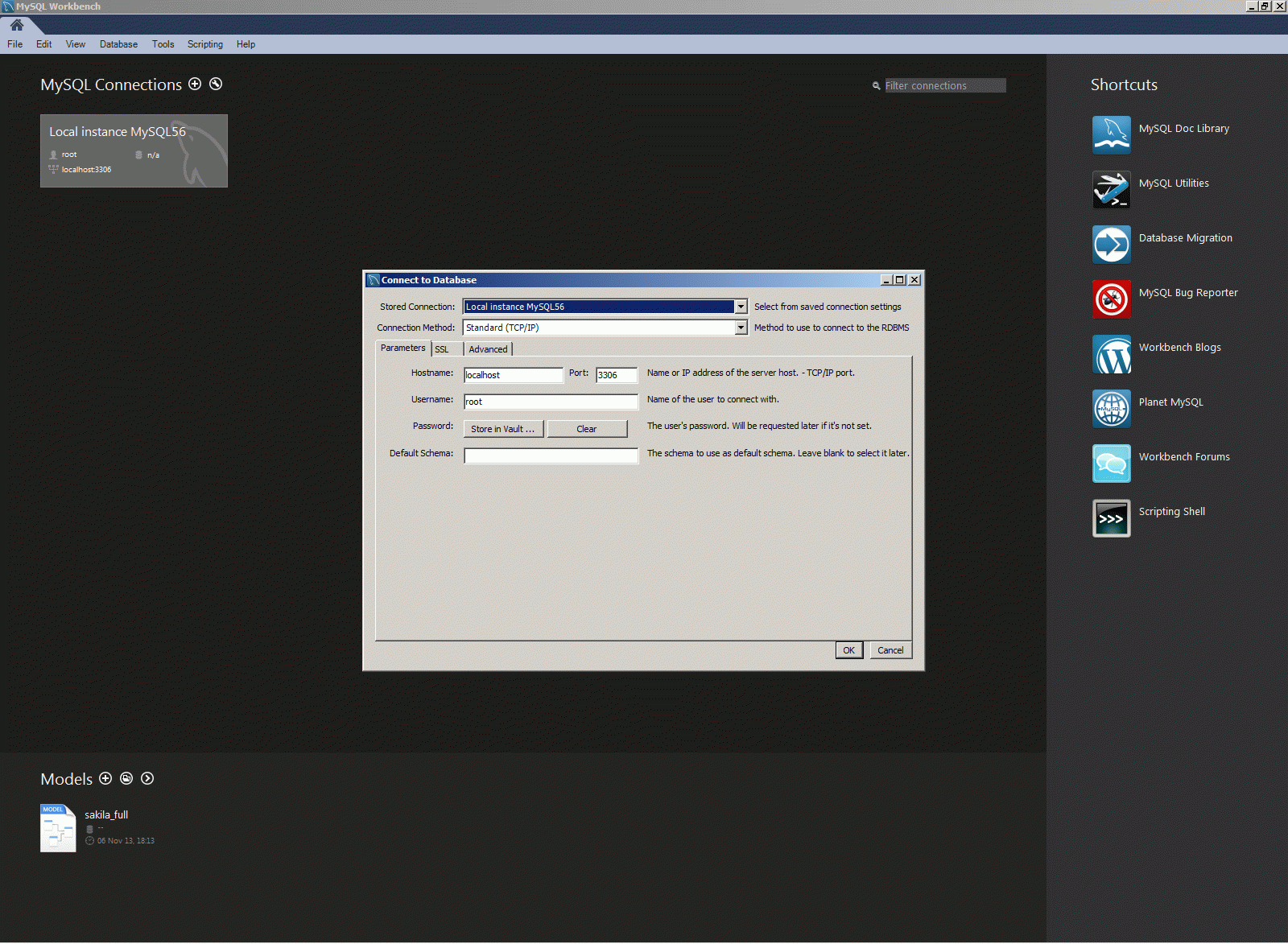Add a new MySQL connection
The image size is (1288, 944).
click(195, 84)
